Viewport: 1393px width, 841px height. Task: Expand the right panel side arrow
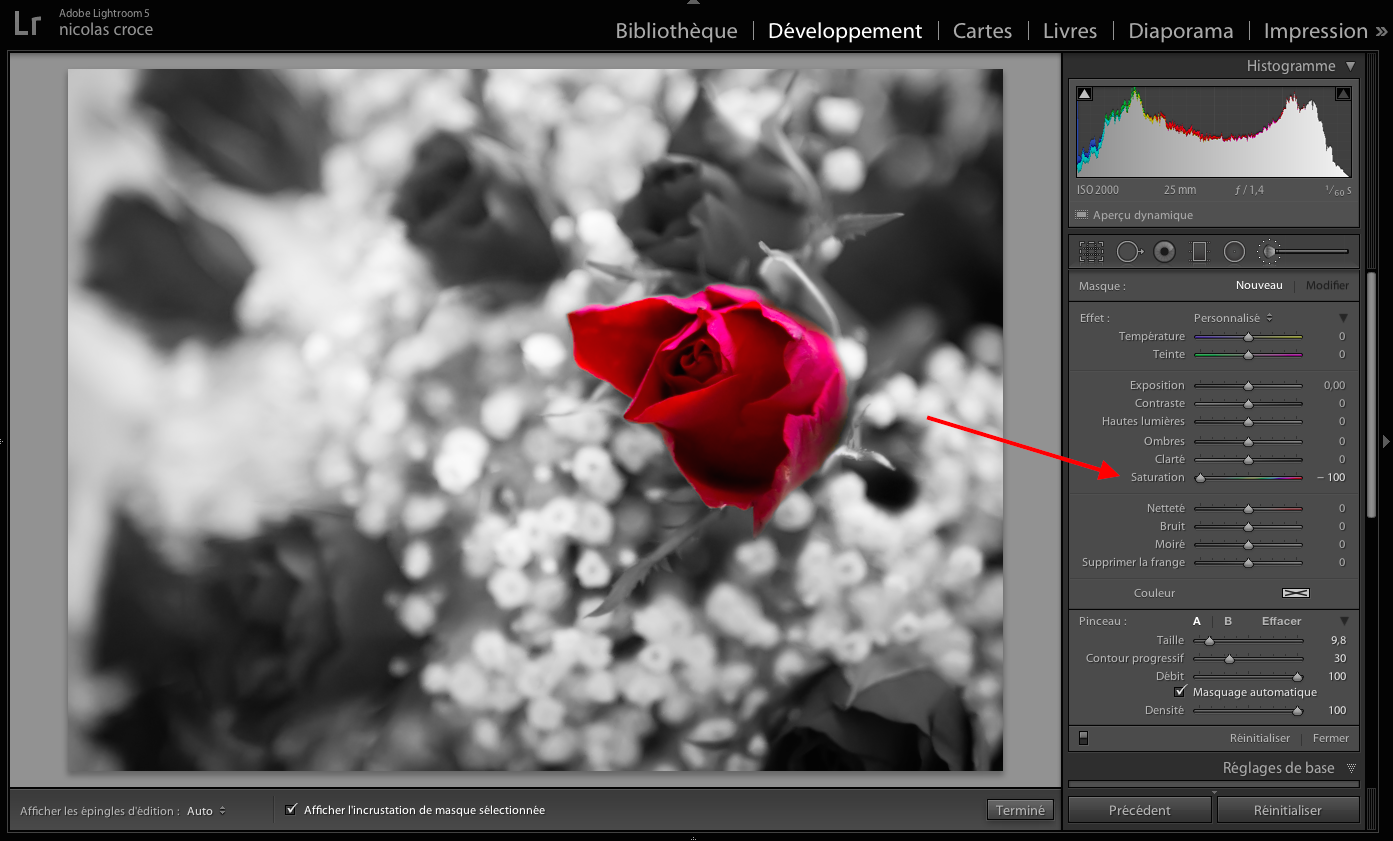tap(1386, 440)
